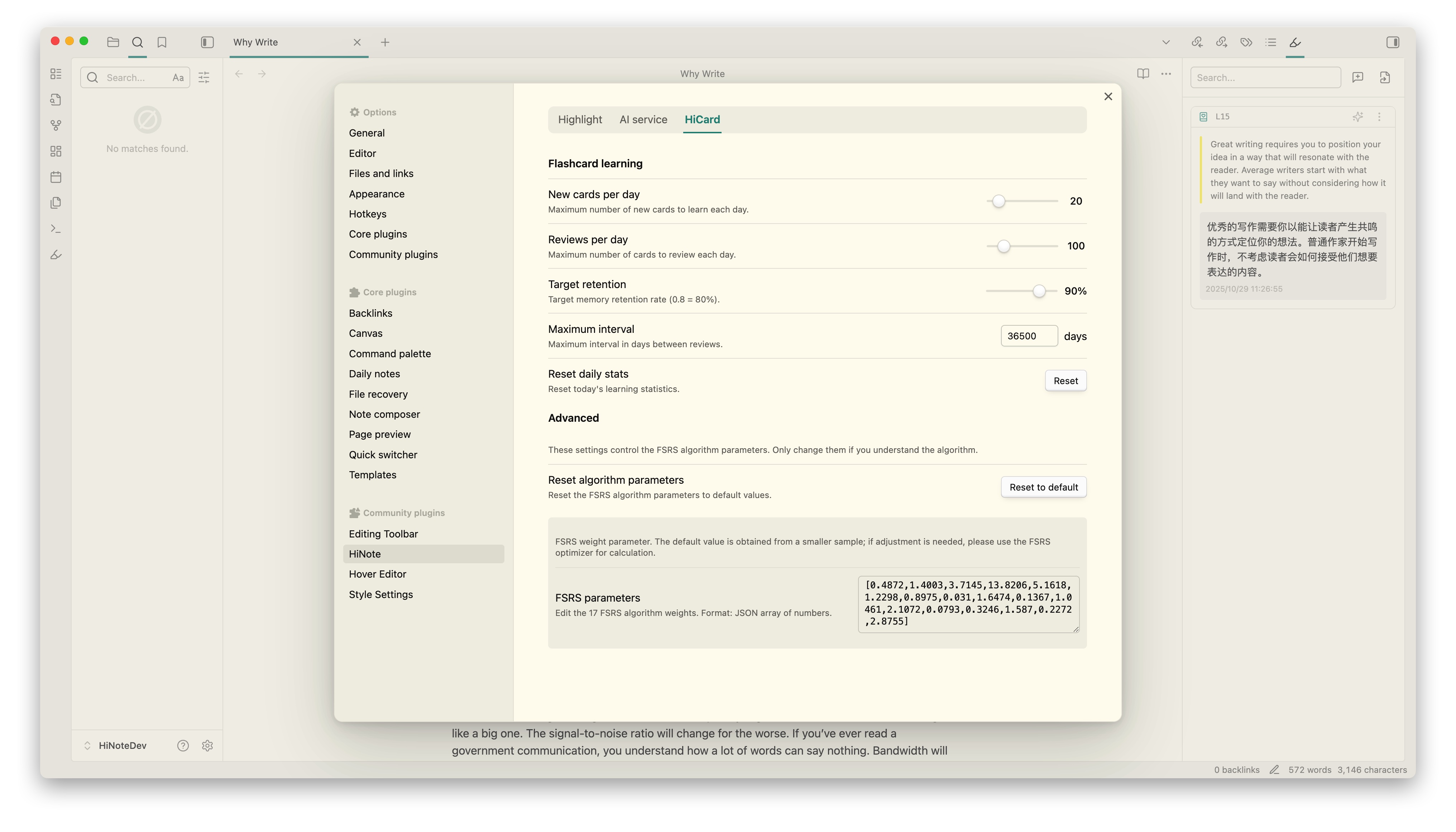Select Community plugins in options list
This screenshot has width=1456, height=832.
[393, 254]
